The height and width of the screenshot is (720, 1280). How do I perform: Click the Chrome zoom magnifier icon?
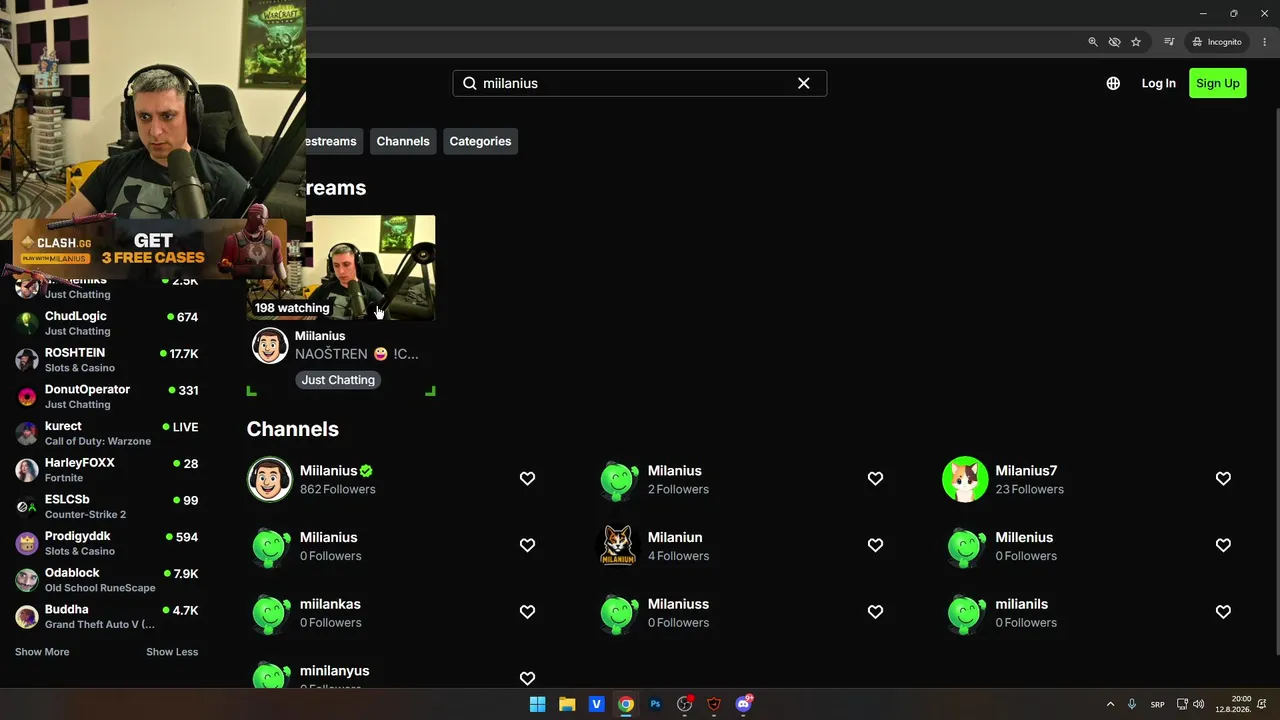pyautogui.click(x=1093, y=42)
